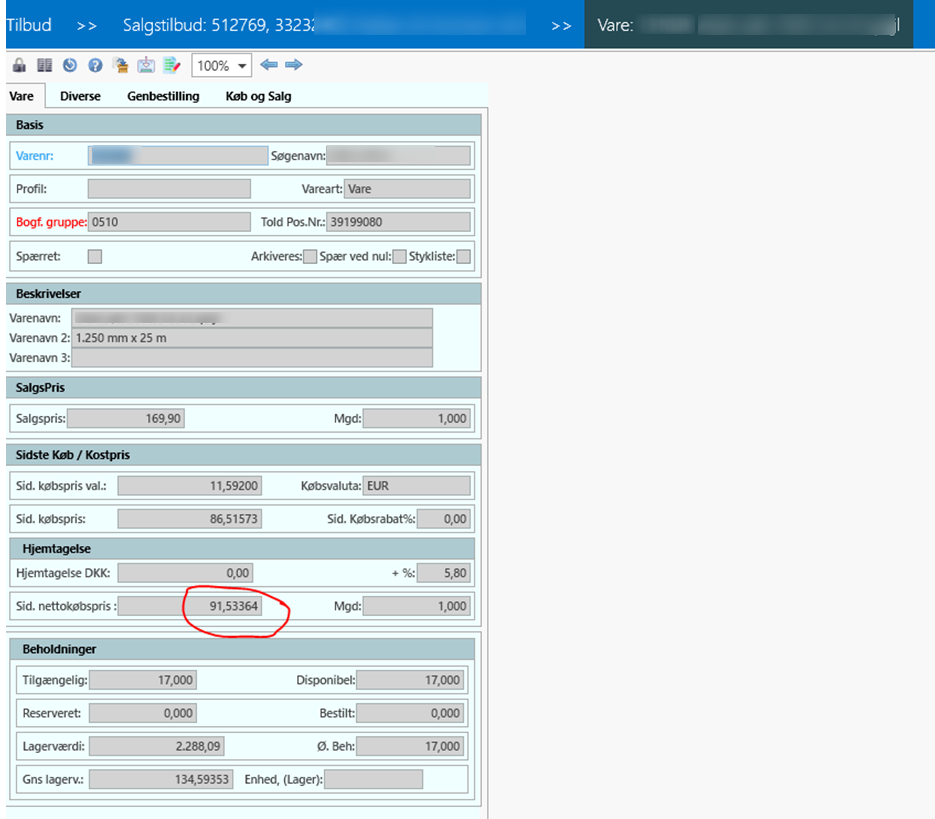Click Mgd field beside Sid. nettokøbspris
935x819 pixels.
(417, 606)
